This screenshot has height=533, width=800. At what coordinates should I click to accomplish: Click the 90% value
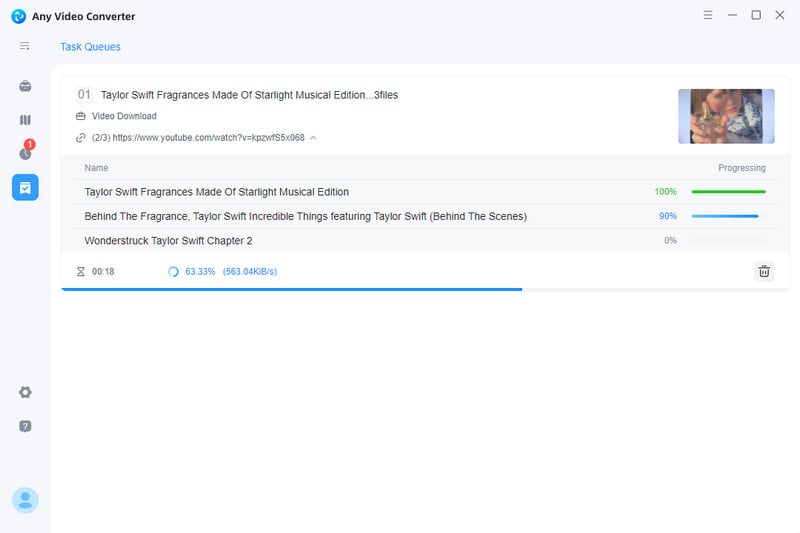(x=667, y=216)
